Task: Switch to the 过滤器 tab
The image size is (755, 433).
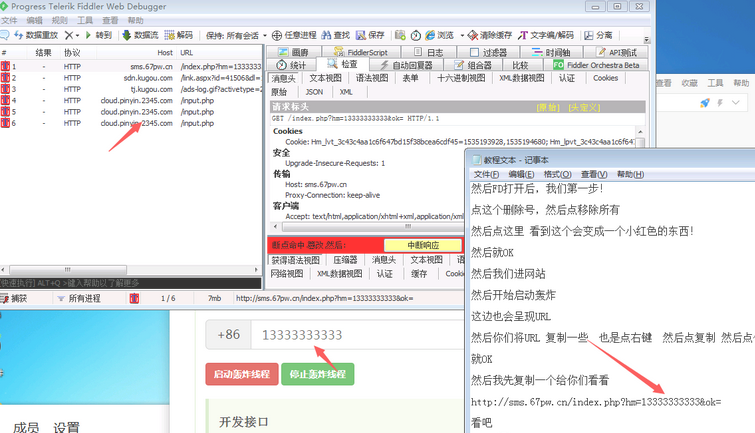Action: 488,52
